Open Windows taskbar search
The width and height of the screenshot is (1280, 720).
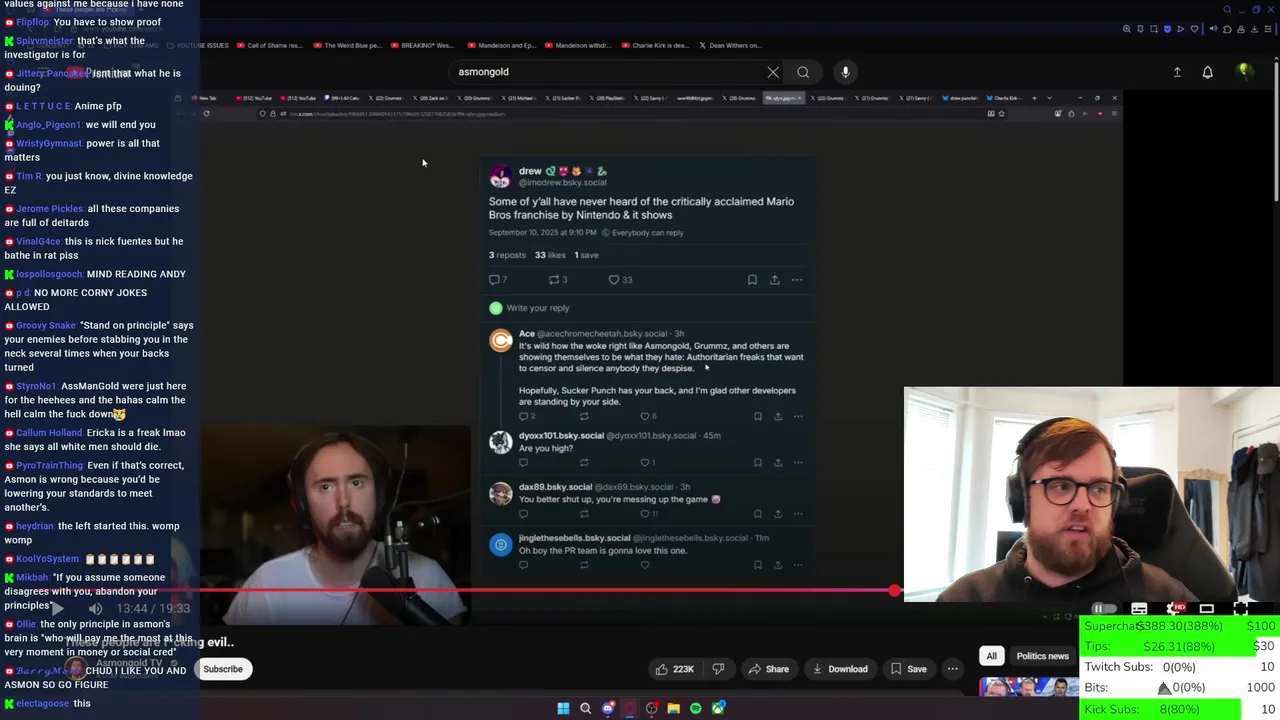pos(586,708)
